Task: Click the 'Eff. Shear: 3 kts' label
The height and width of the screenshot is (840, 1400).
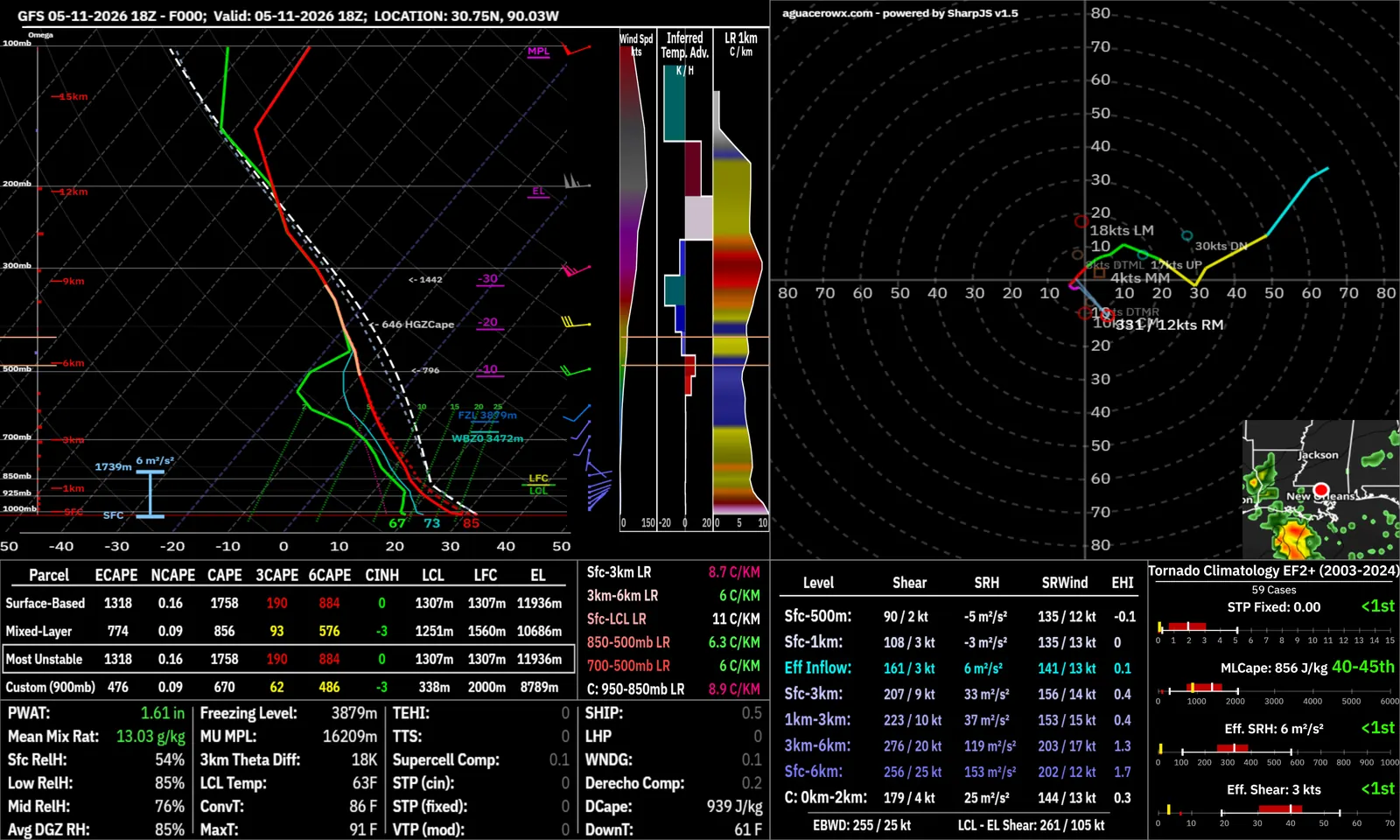Action: point(1274,789)
